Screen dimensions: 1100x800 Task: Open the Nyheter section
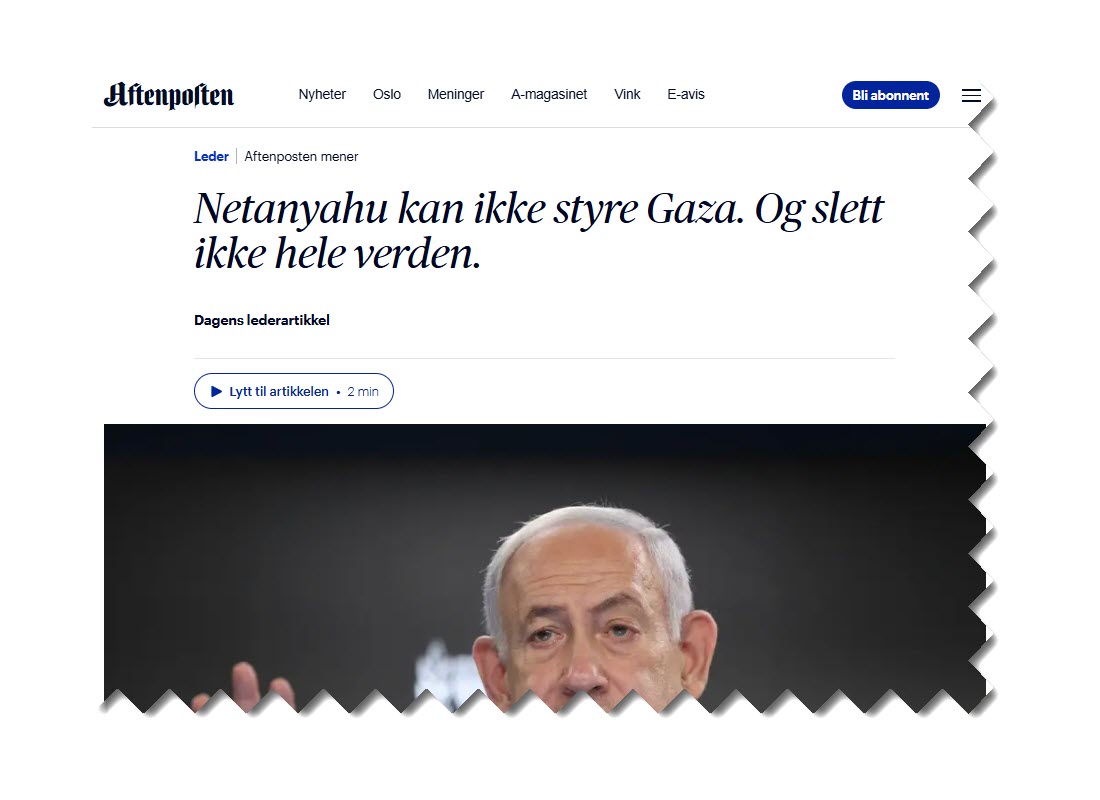pyautogui.click(x=322, y=94)
